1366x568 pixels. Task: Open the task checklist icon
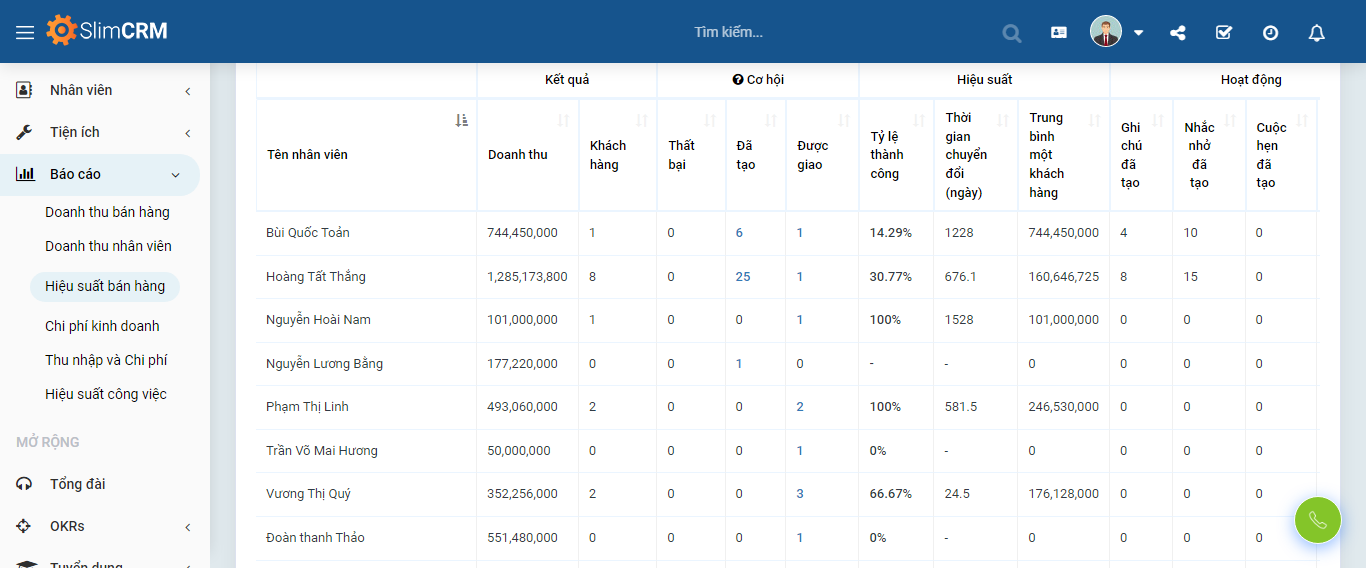pos(1224,32)
